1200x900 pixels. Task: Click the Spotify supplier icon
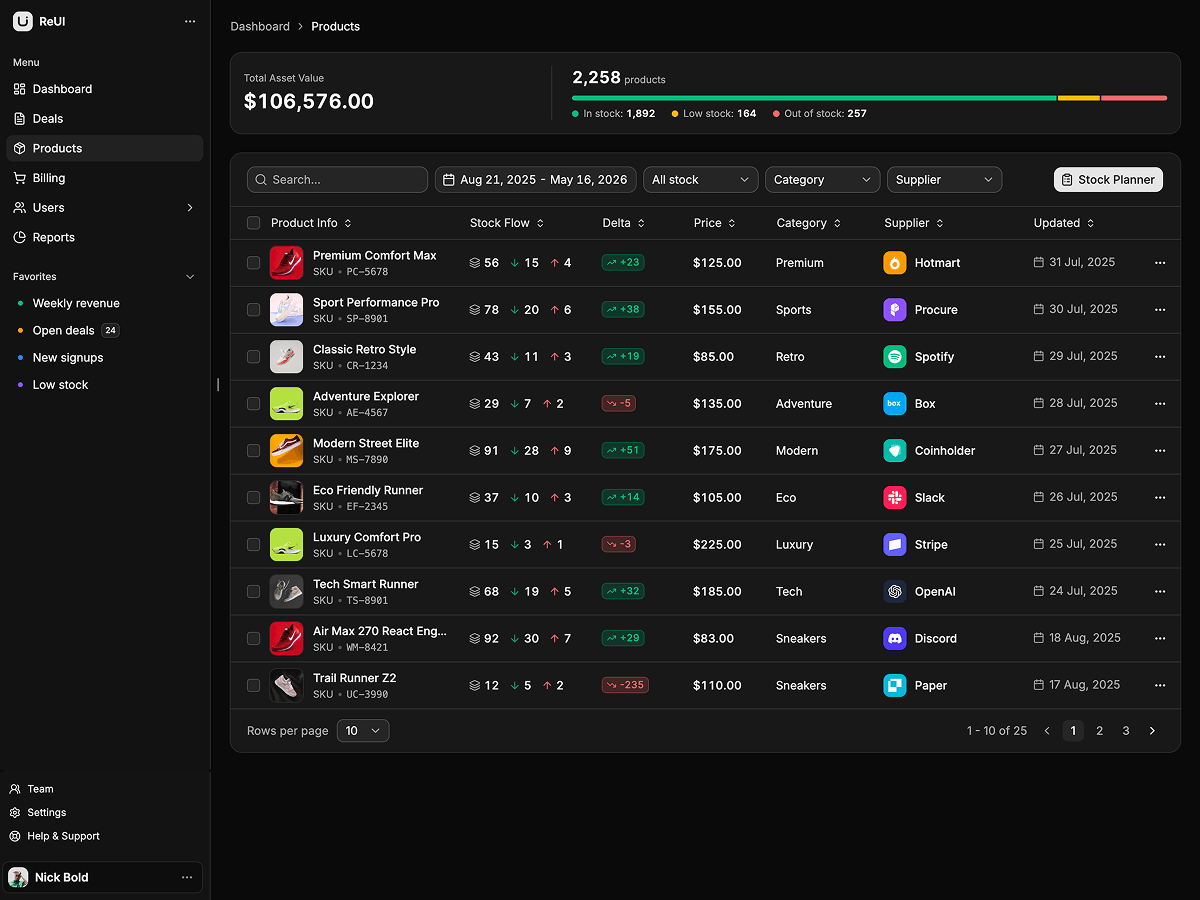tap(895, 357)
